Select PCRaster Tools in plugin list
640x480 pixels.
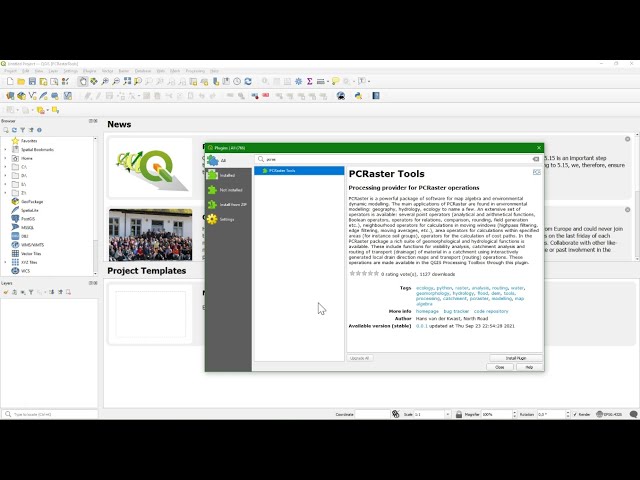pos(299,171)
